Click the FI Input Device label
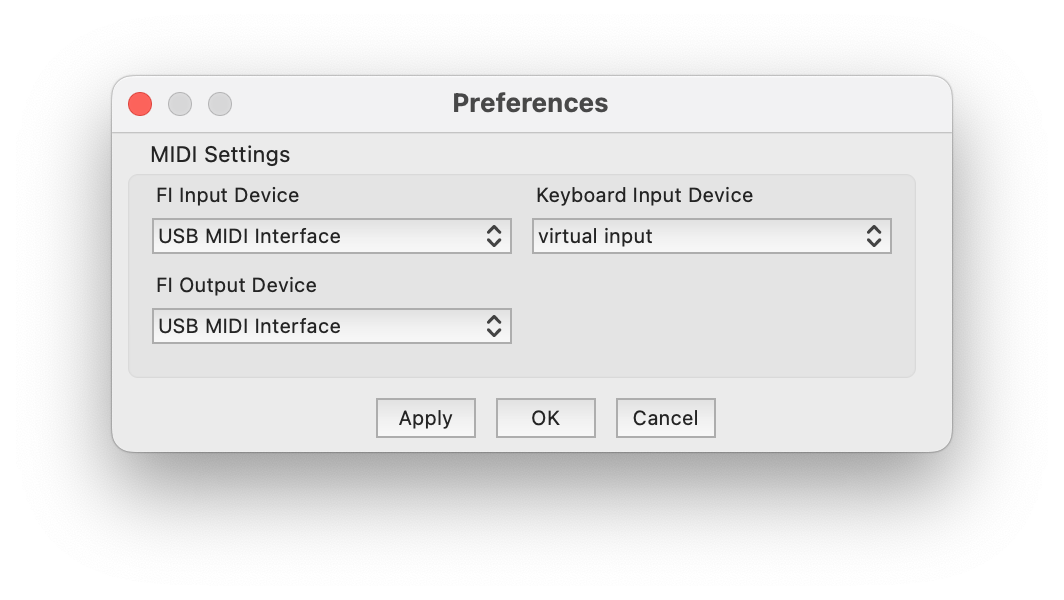The height and width of the screenshot is (600, 1064). point(227,195)
